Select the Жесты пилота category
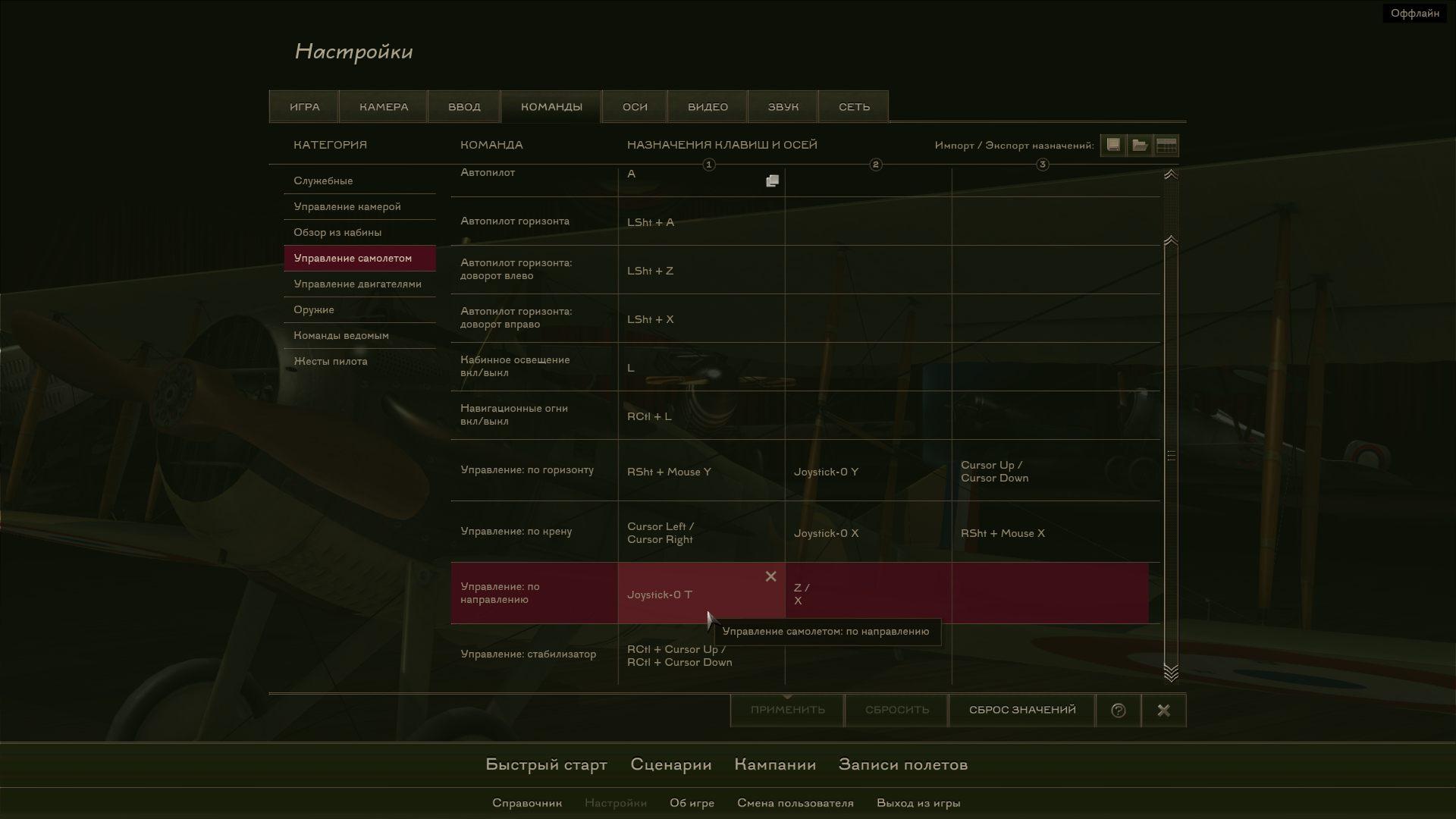Image resolution: width=1456 pixels, height=819 pixels. pyautogui.click(x=359, y=361)
